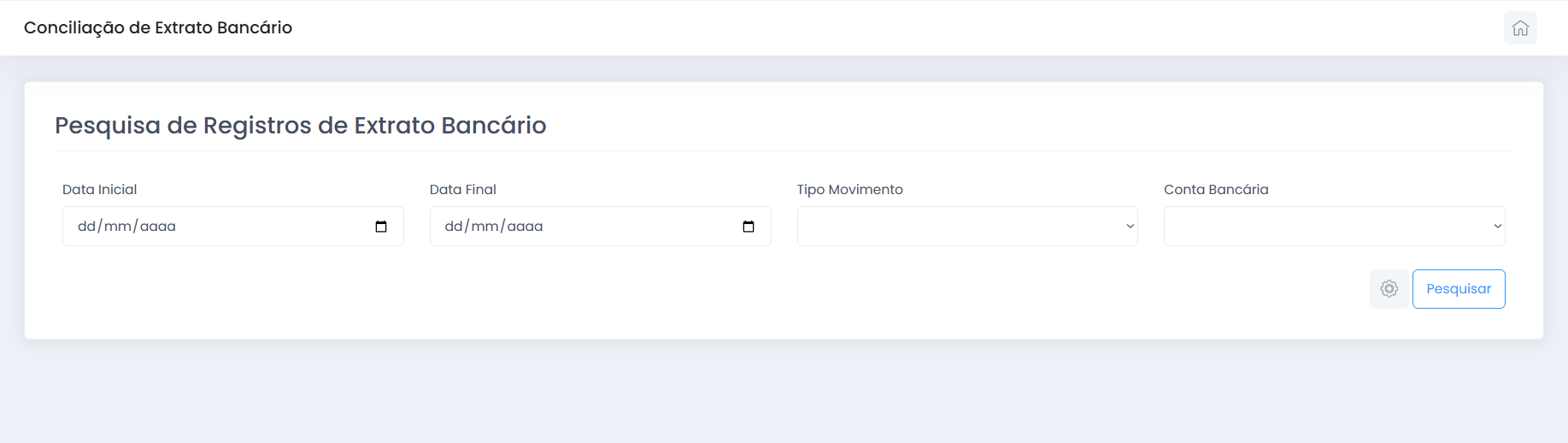The height and width of the screenshot is (443, 1568).
Task: Open the gear settings next to Pesquisar
Action: (x=1389, y=289)
